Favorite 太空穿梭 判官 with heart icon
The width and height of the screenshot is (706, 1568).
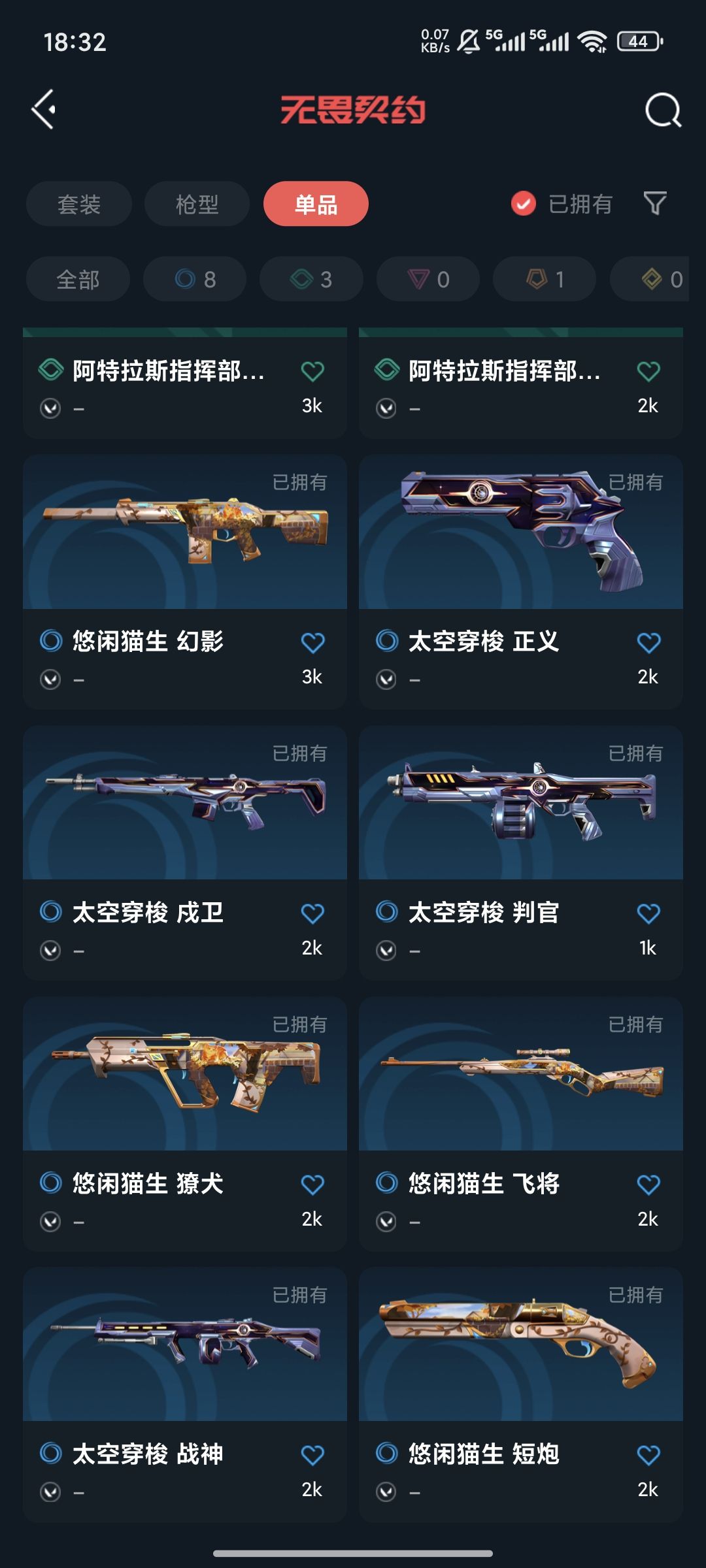[648, 913]
